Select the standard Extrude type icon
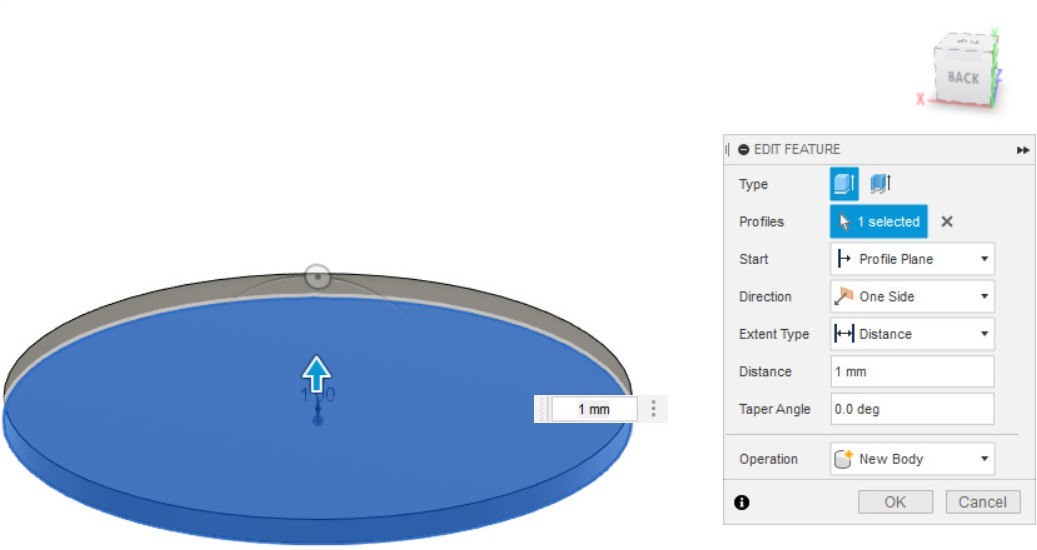1037x550 pixels. pyautogui.click(x=844, y=184)
